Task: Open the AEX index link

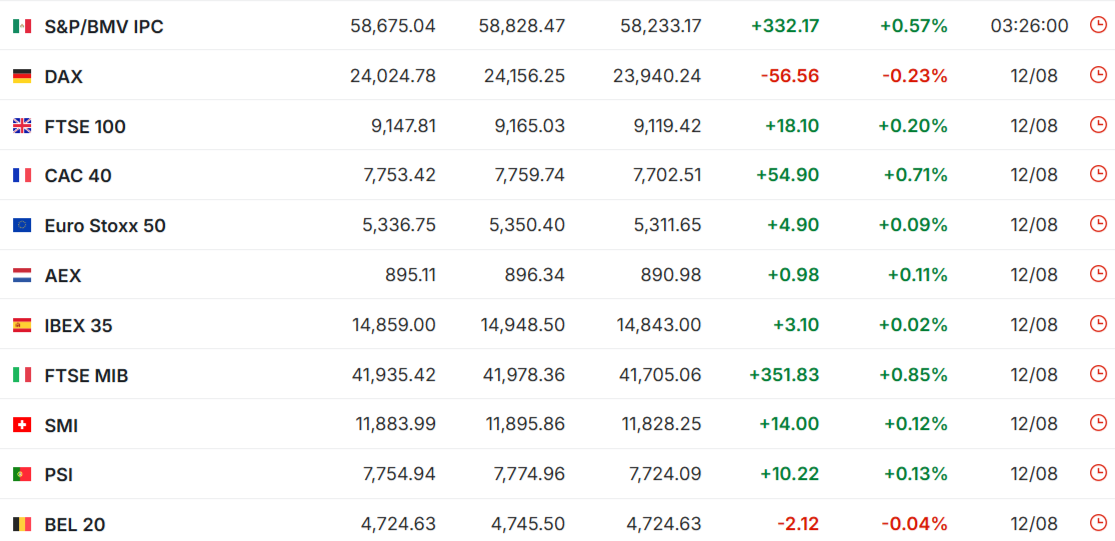Action: point(63,276)
